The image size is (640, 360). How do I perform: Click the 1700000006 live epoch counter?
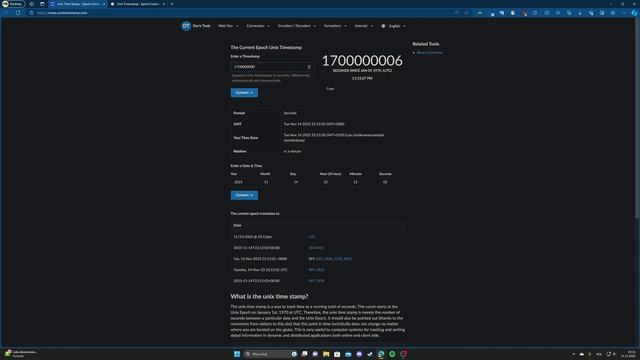pos(362,61)
